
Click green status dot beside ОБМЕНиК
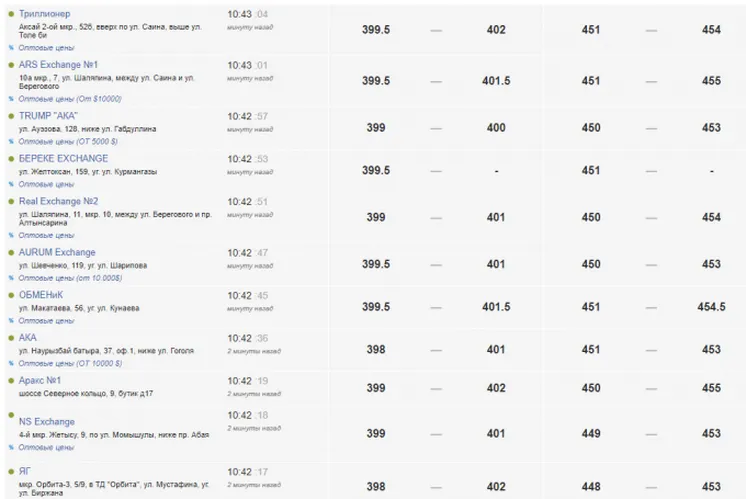click(11, 296)
